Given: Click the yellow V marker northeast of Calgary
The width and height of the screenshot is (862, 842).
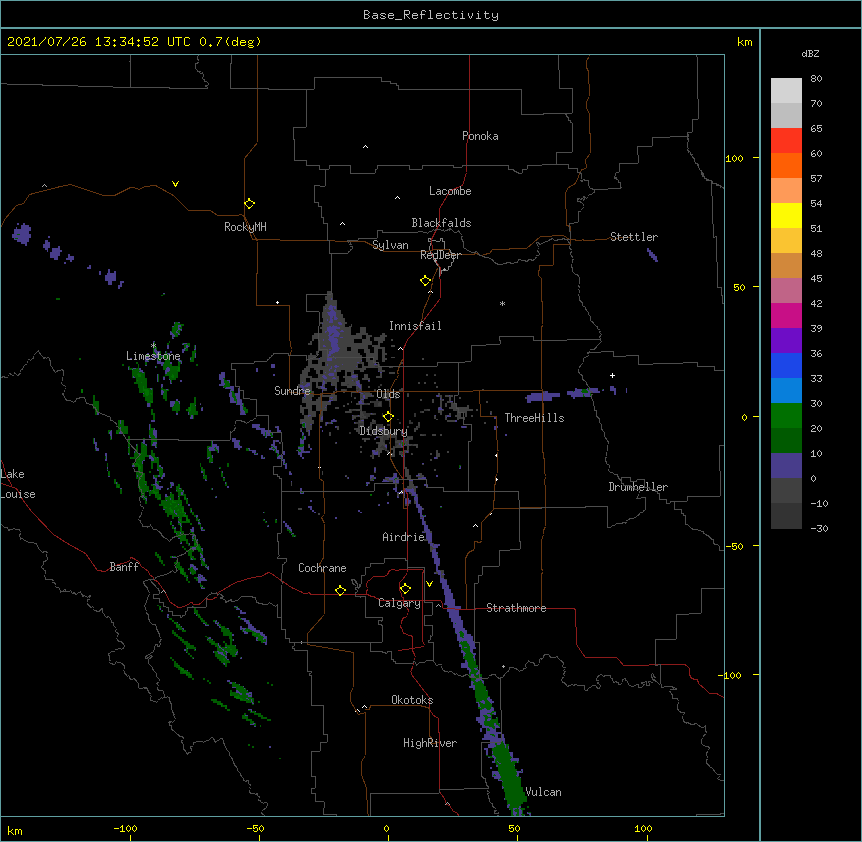Looking at the screenshot, I should (x=429, y=584).
